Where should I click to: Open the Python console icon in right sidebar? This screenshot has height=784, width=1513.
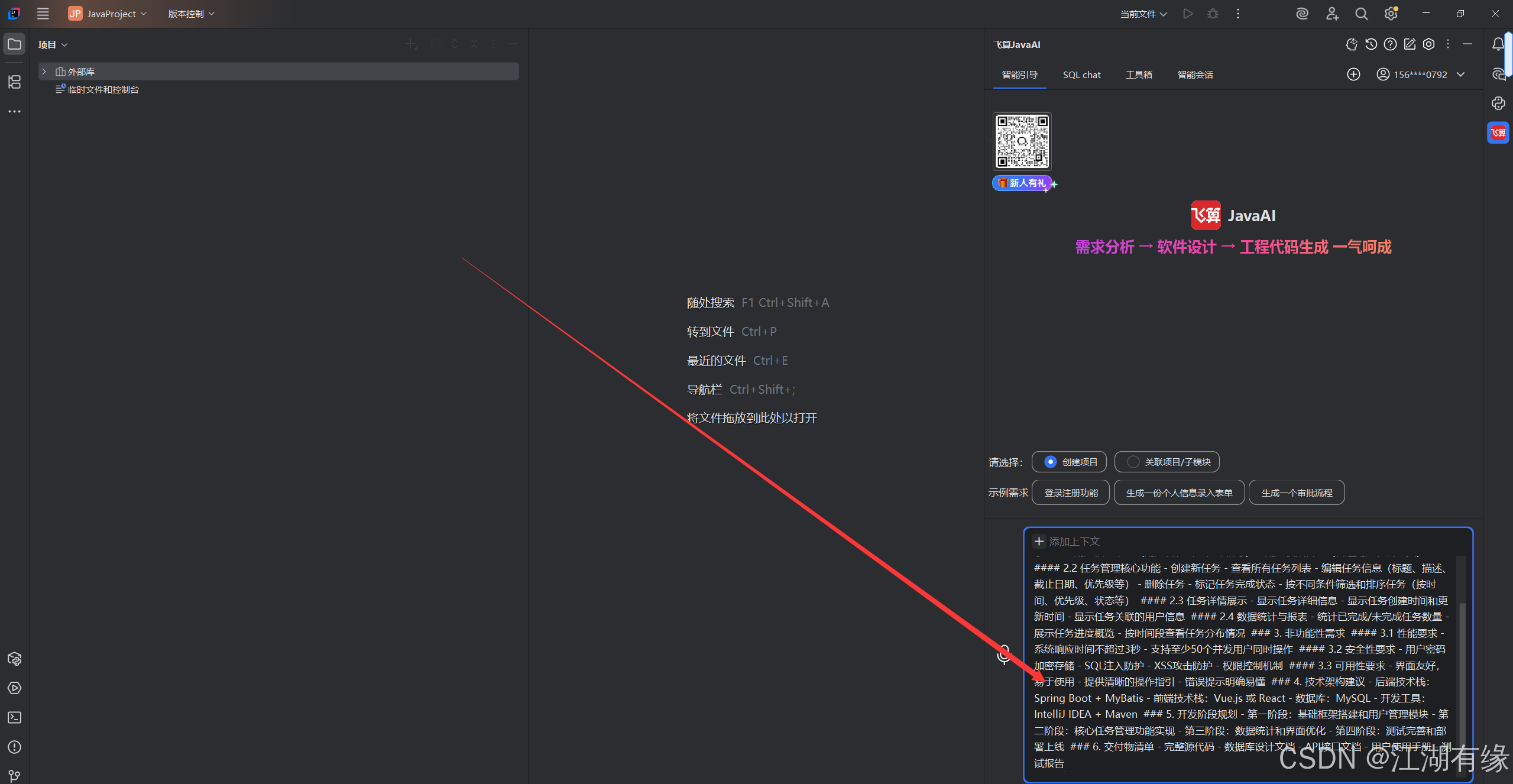pyautogui.click(x=1498, y=103)
